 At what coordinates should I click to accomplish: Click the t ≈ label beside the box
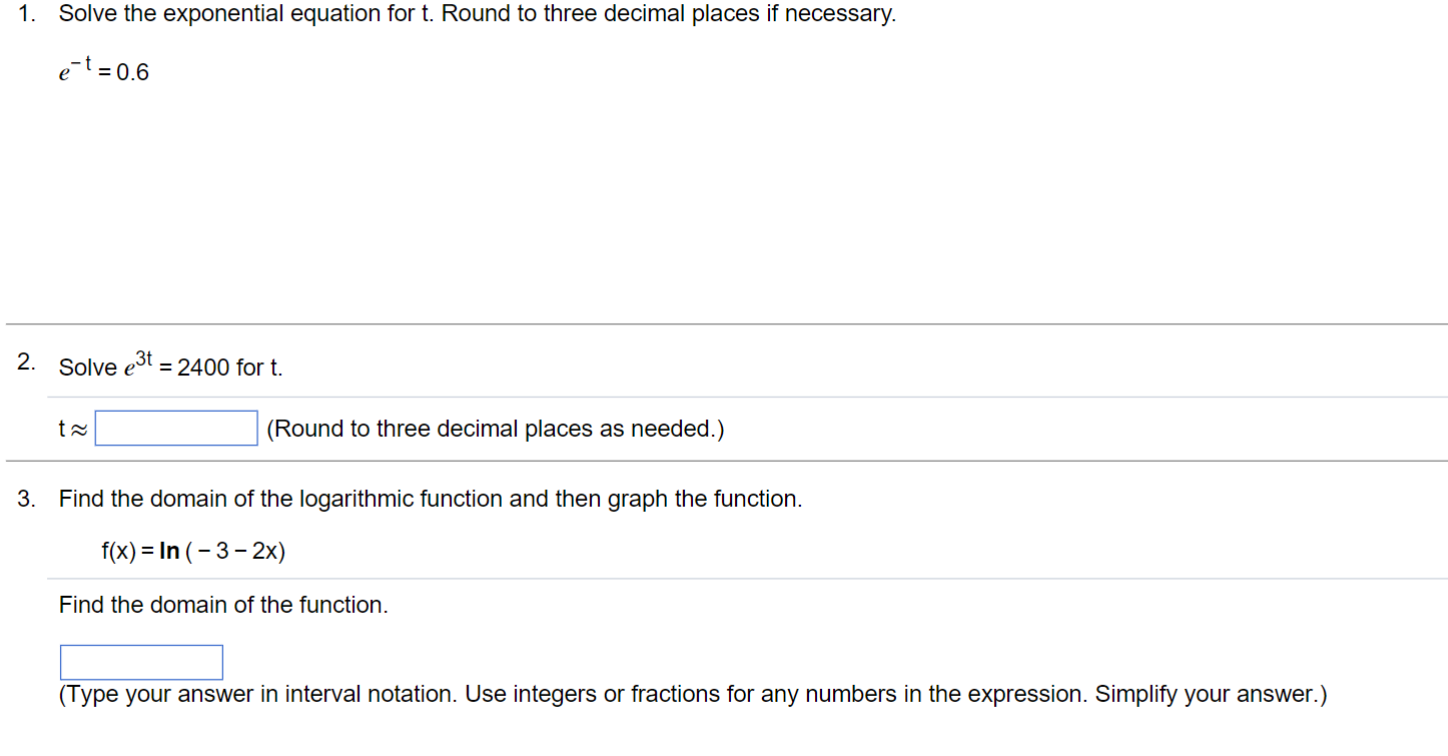74,428
